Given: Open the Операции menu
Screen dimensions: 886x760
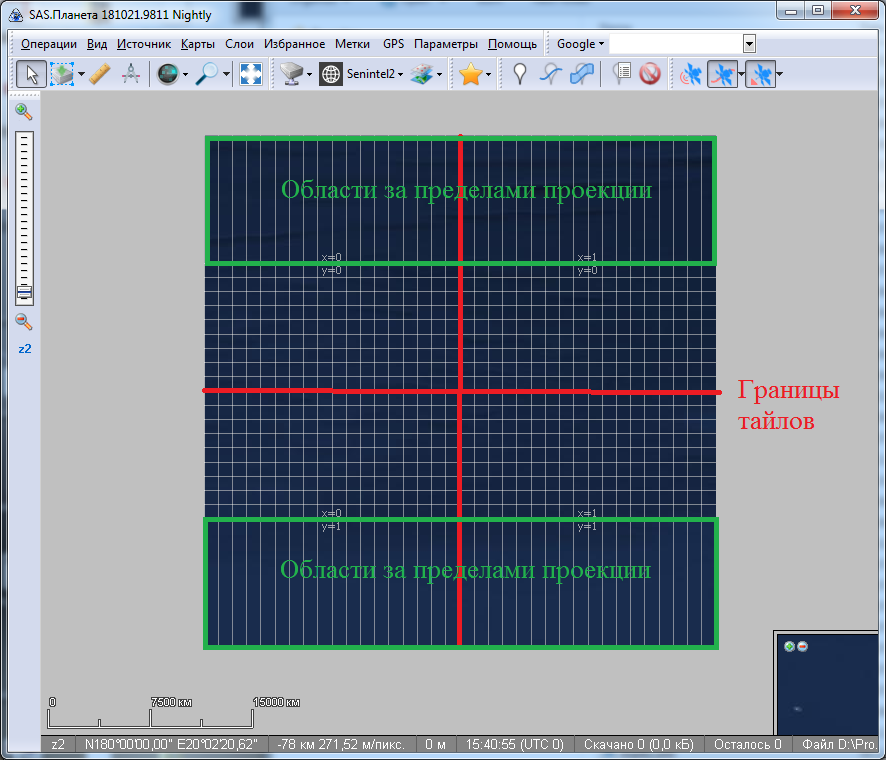Looking at the screenshot, I should click(48, 44).
